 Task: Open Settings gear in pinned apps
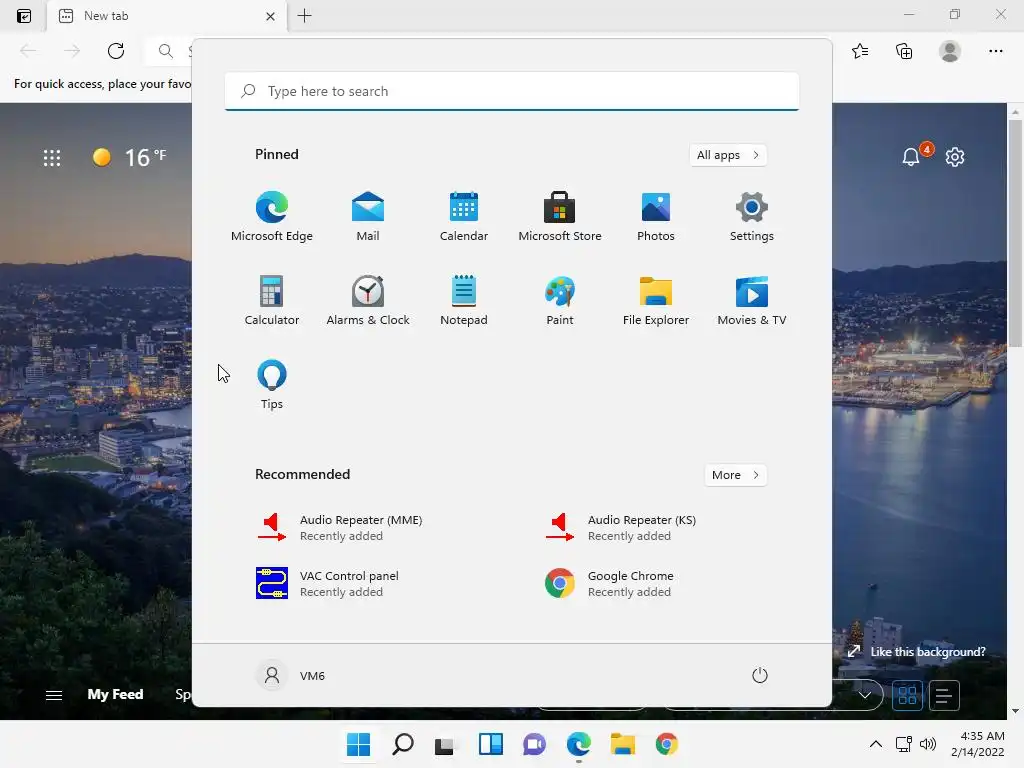coord(752,217)
